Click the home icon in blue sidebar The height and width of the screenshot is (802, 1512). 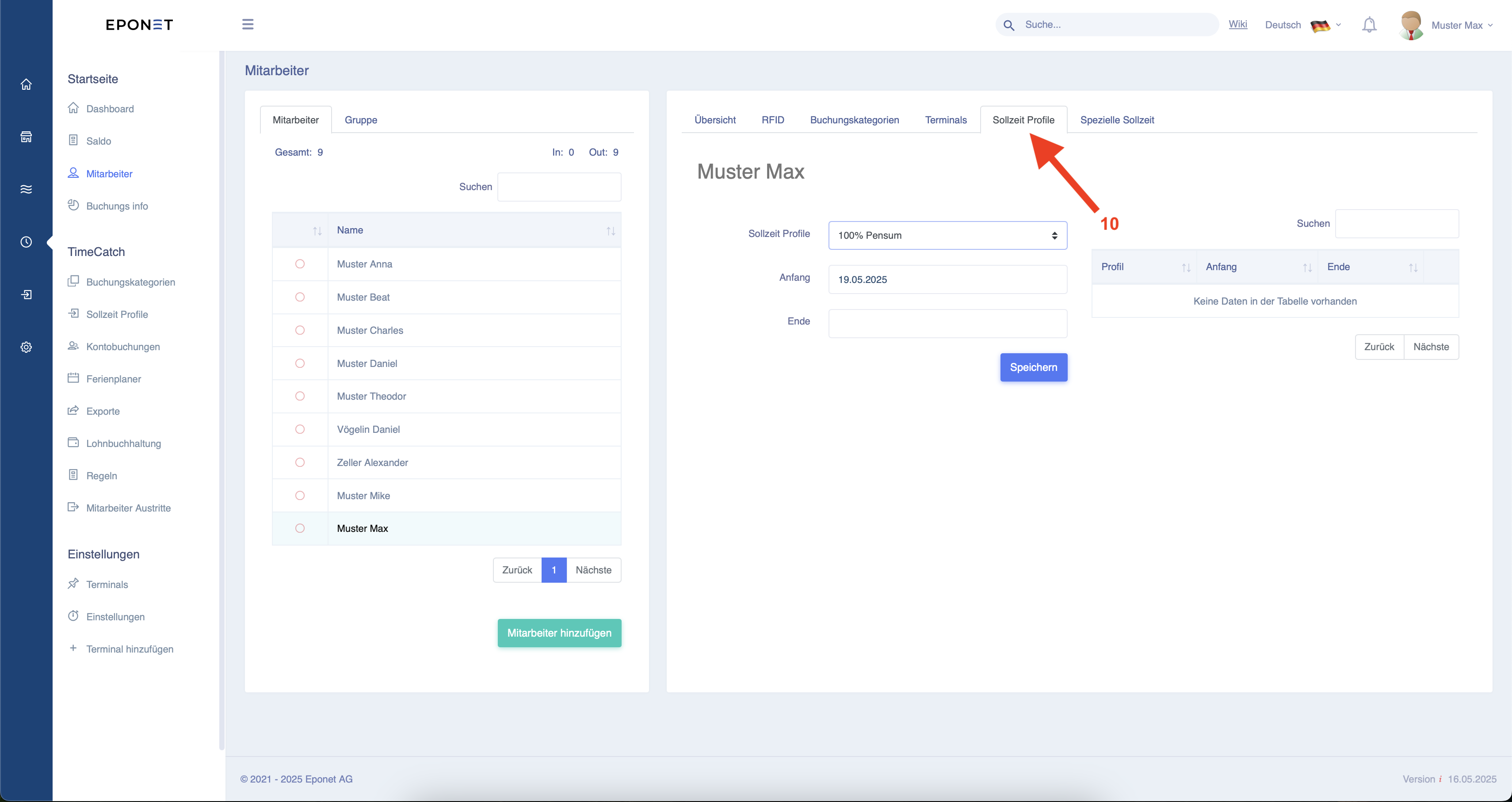[26, 84]
